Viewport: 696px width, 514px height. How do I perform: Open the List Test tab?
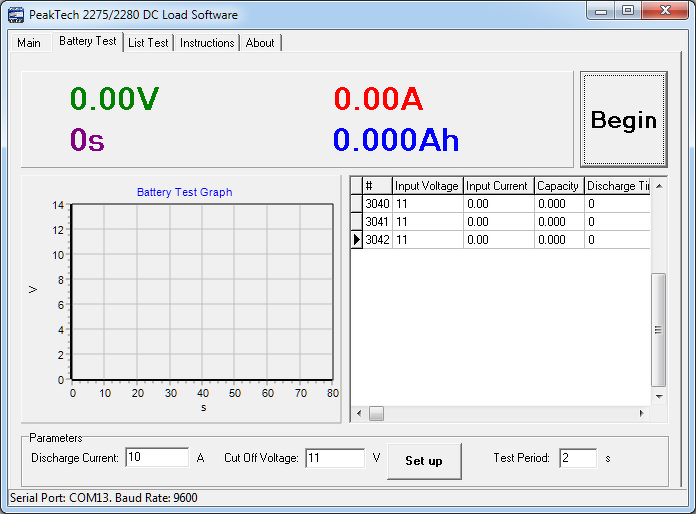tap(148, 43)
